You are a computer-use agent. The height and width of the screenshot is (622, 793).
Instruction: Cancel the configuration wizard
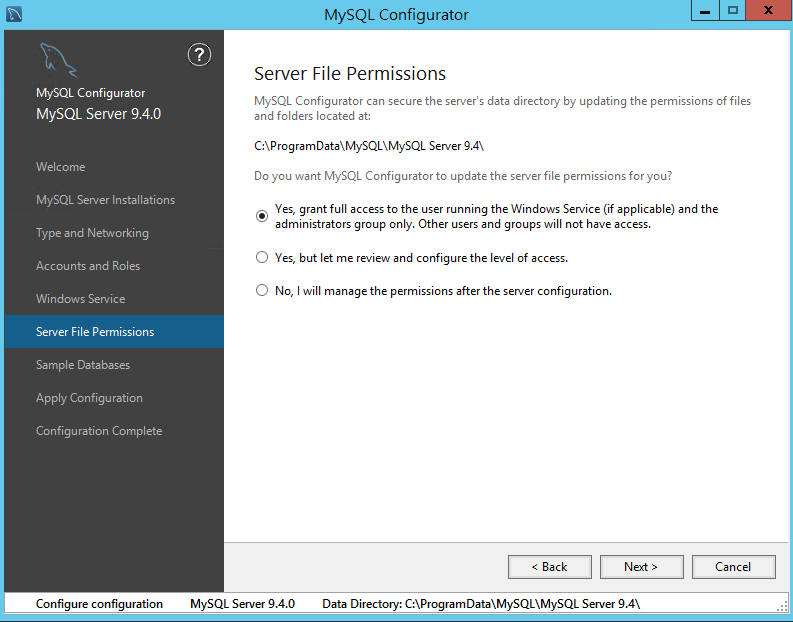733,567
